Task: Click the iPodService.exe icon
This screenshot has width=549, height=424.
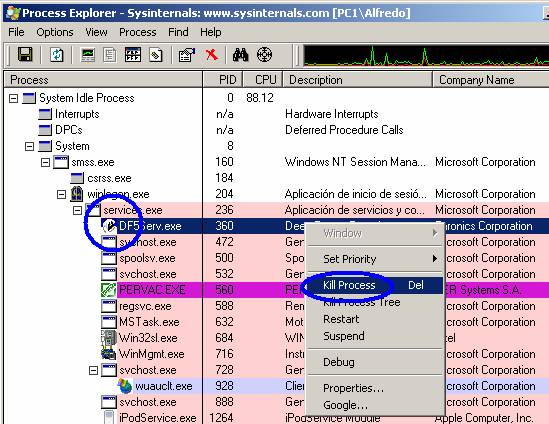Action: point(109,417)
